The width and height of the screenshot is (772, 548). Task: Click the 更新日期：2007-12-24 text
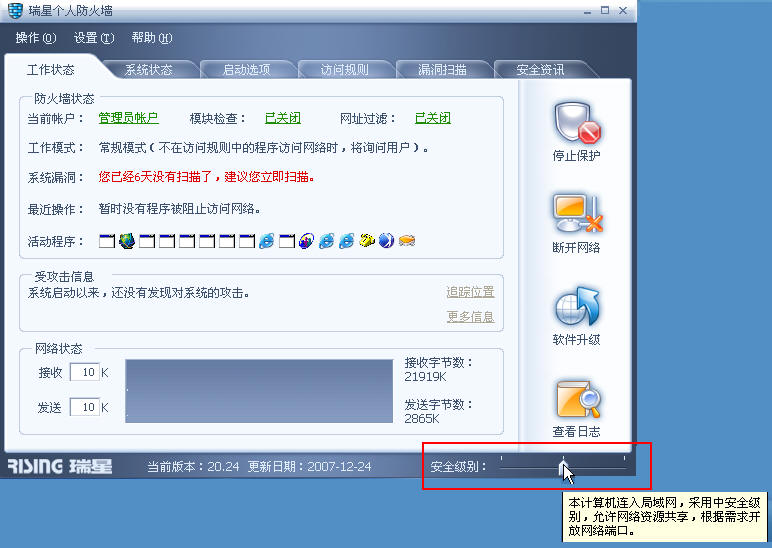[x=309, y=466]
